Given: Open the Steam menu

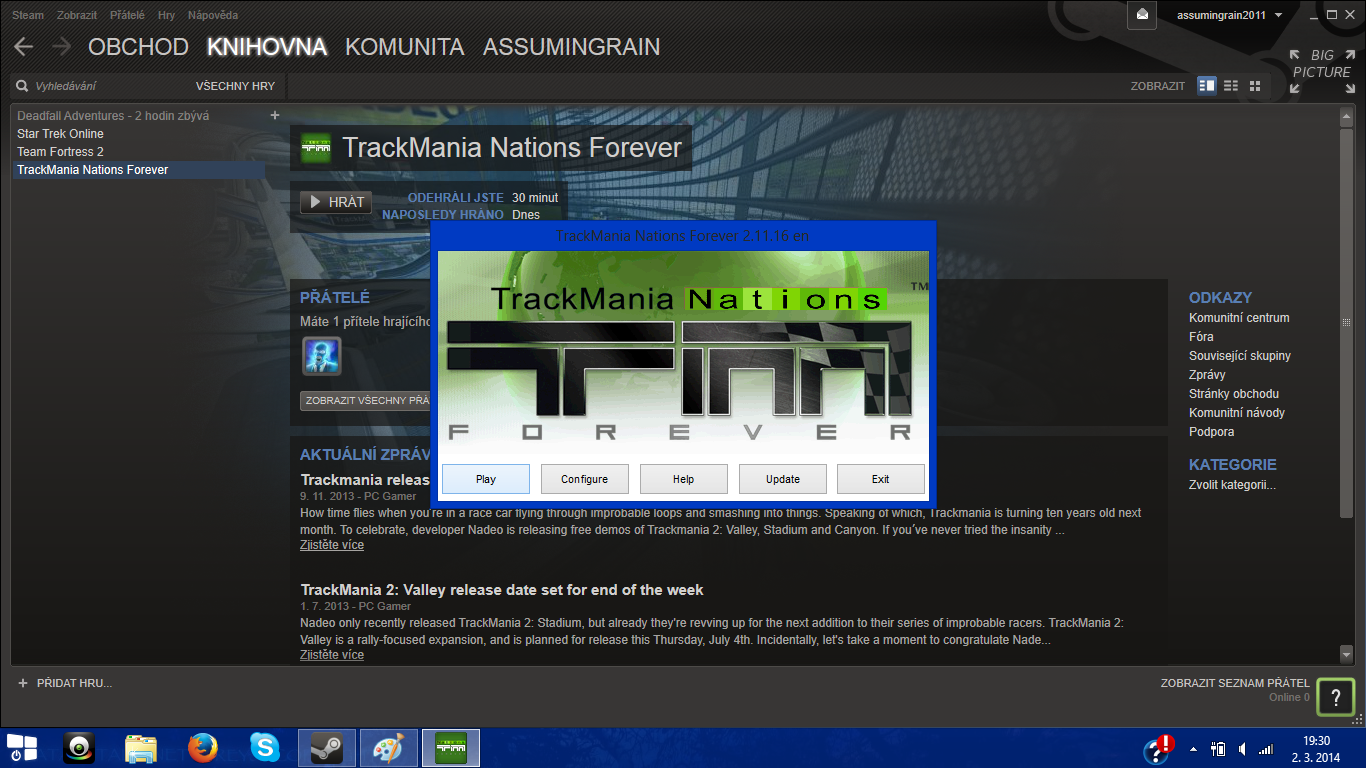Looking at the screenshot, I should 28,16.
